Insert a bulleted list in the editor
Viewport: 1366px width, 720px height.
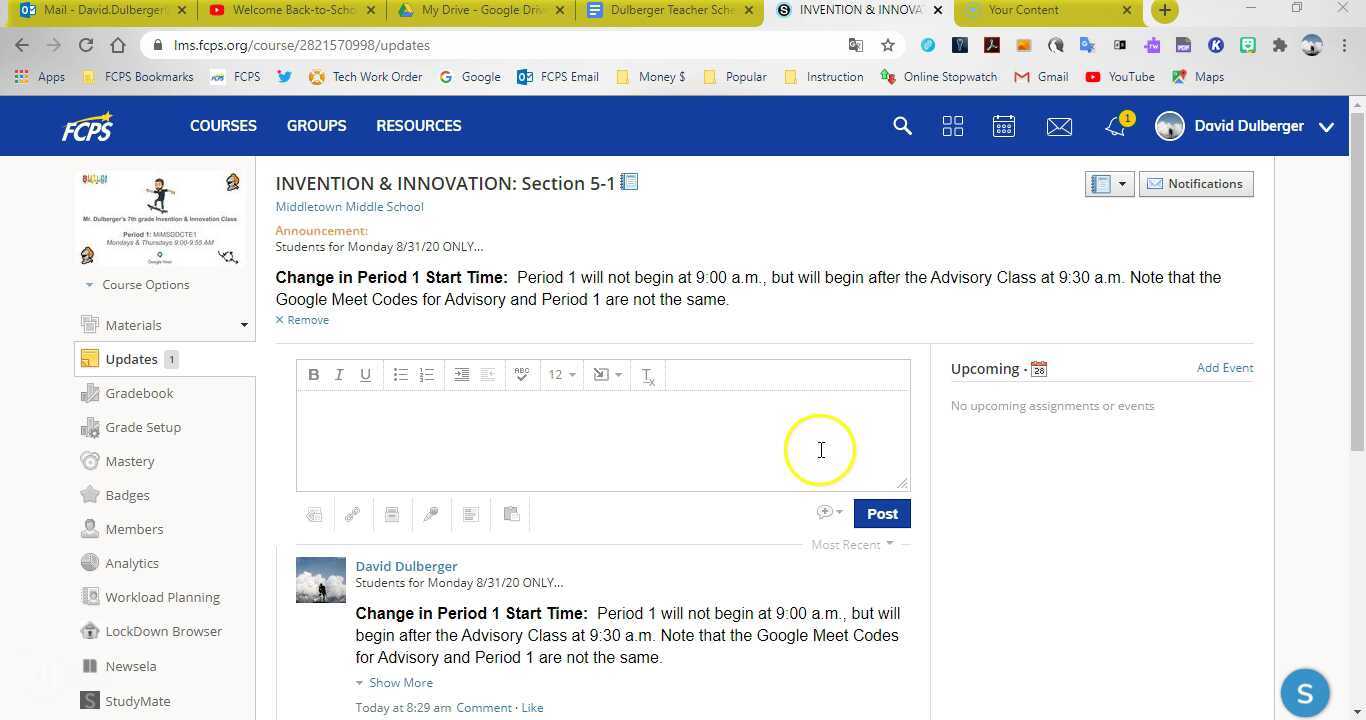pyautogui.click(x=400, y=374)
